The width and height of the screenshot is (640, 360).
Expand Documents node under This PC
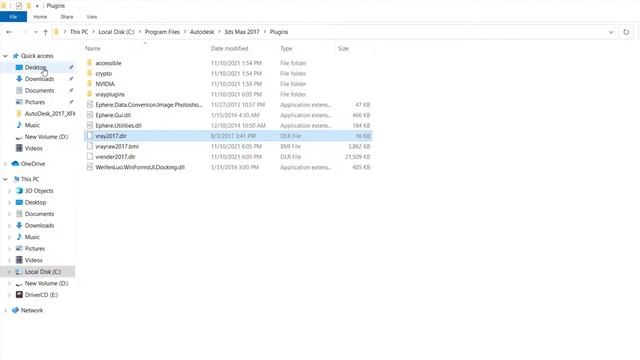pyautogui.click(x=9, y=214)
